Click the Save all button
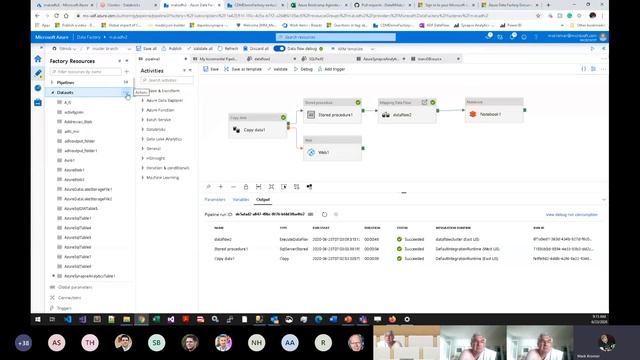640x360 pixels. click(x=147, y=49)
